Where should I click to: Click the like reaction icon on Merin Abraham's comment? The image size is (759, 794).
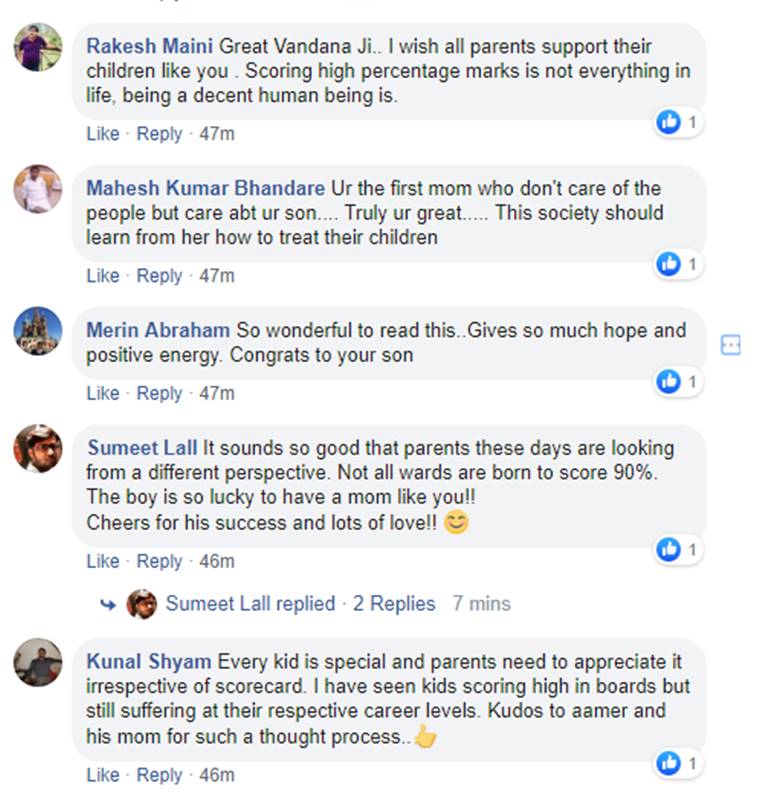coord(668,381)
